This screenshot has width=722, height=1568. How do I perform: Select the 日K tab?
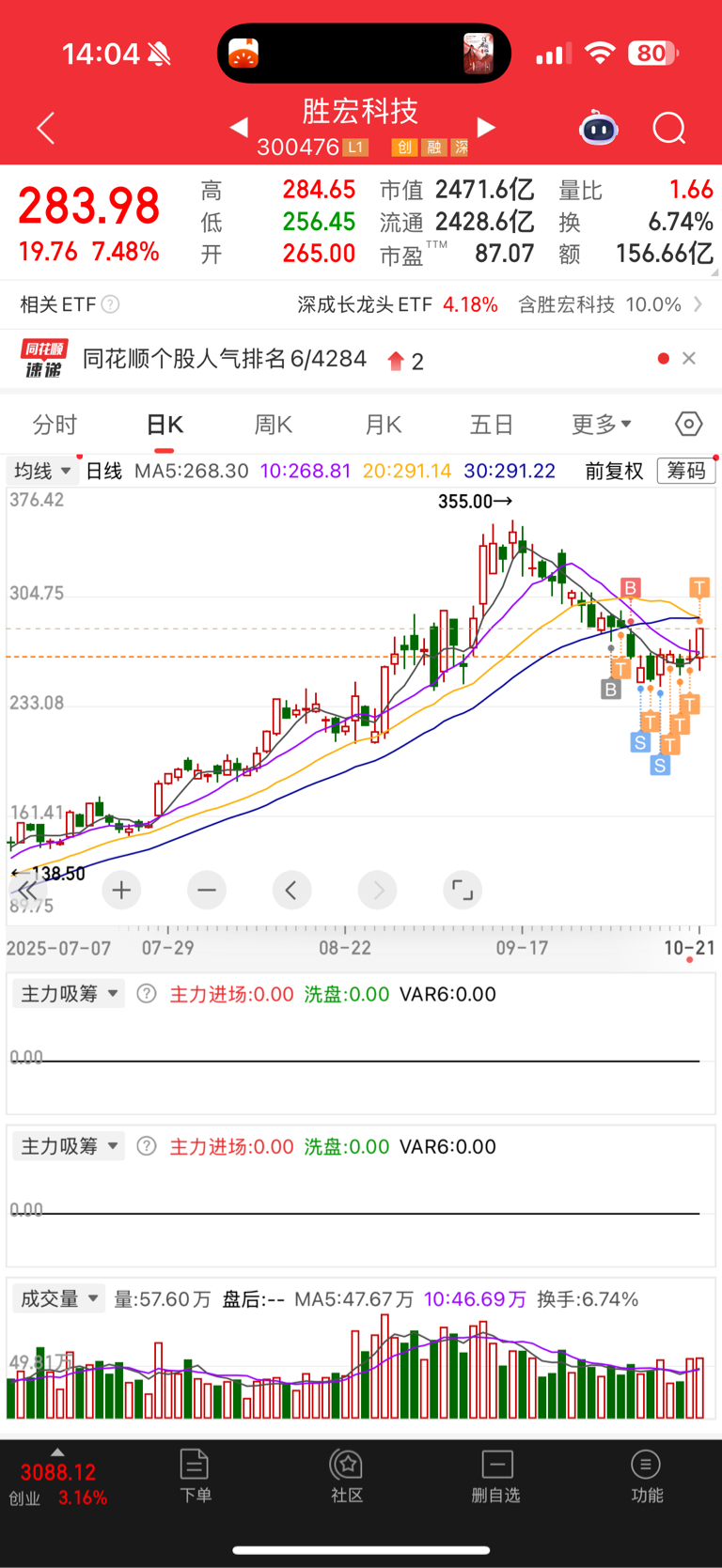pyautogui.click(x=165, y=425)
